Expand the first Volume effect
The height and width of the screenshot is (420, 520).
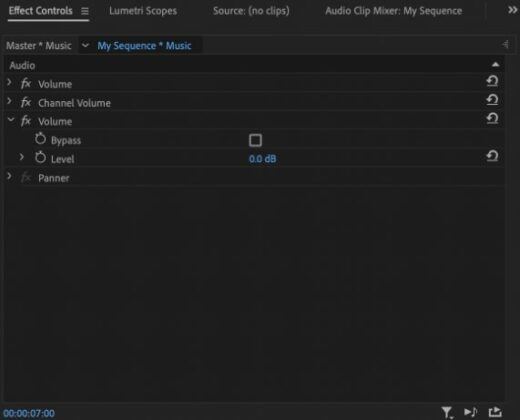tap(10, 82)
